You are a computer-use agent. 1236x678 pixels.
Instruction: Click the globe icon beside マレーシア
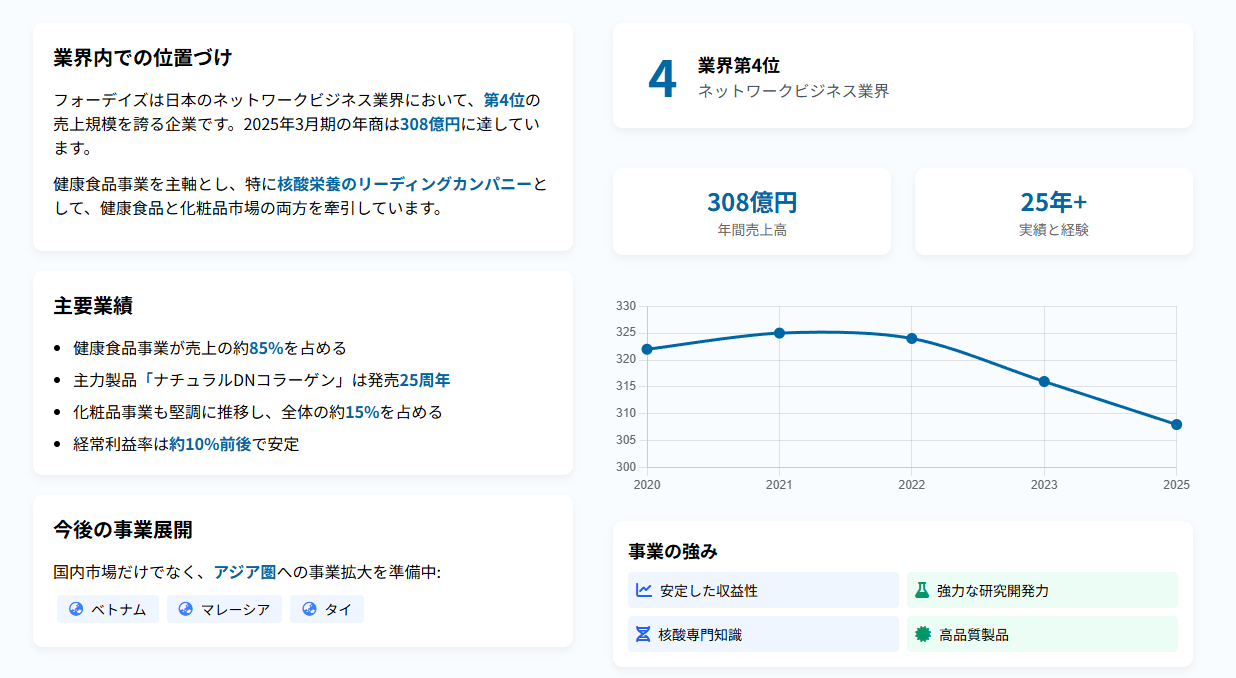[x=185, y=609]
